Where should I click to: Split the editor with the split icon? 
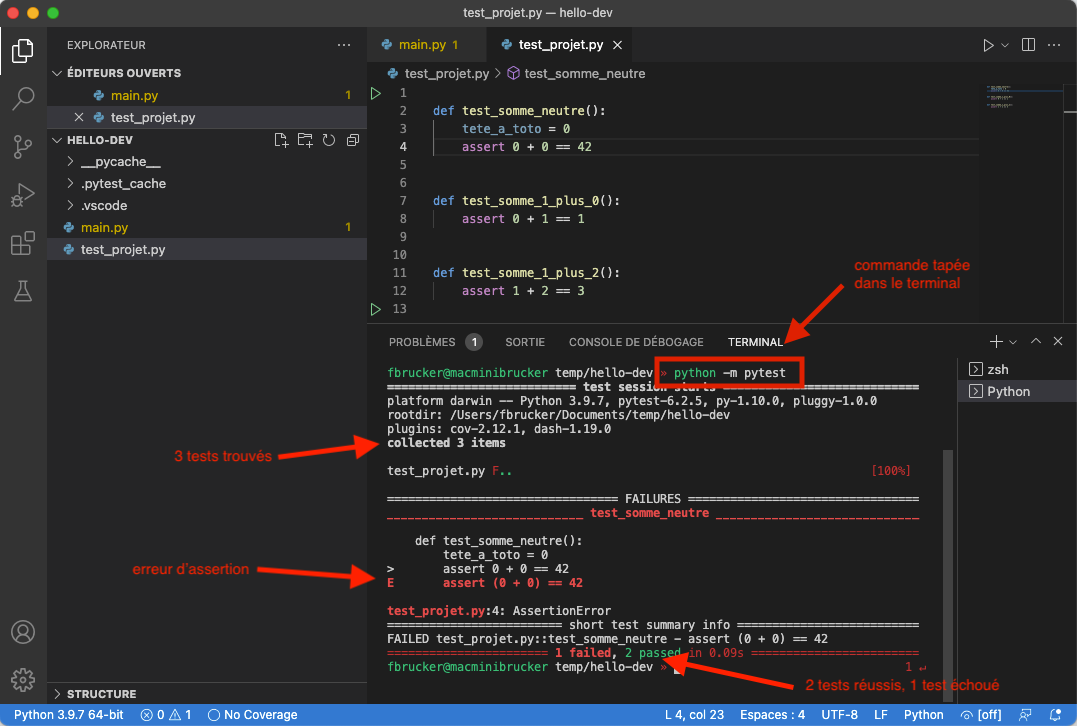(x=1029, y=44)
